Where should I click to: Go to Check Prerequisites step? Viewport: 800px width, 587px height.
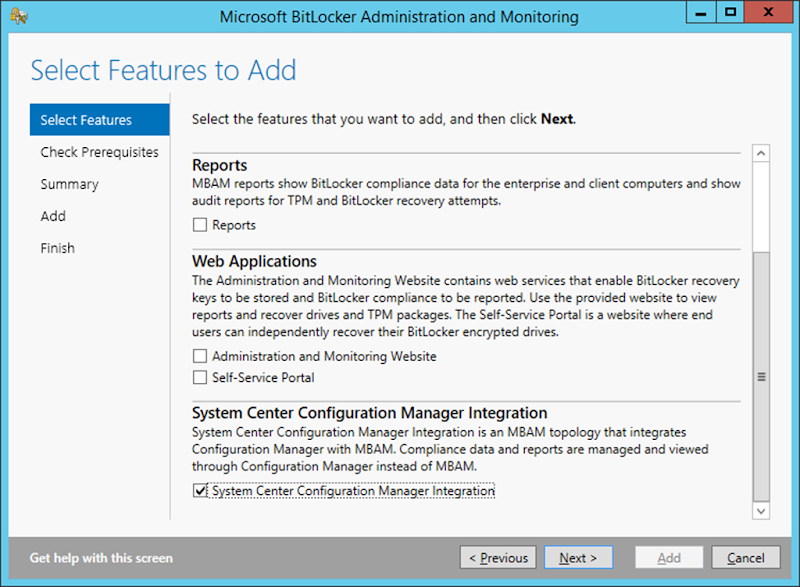(99, 152)
